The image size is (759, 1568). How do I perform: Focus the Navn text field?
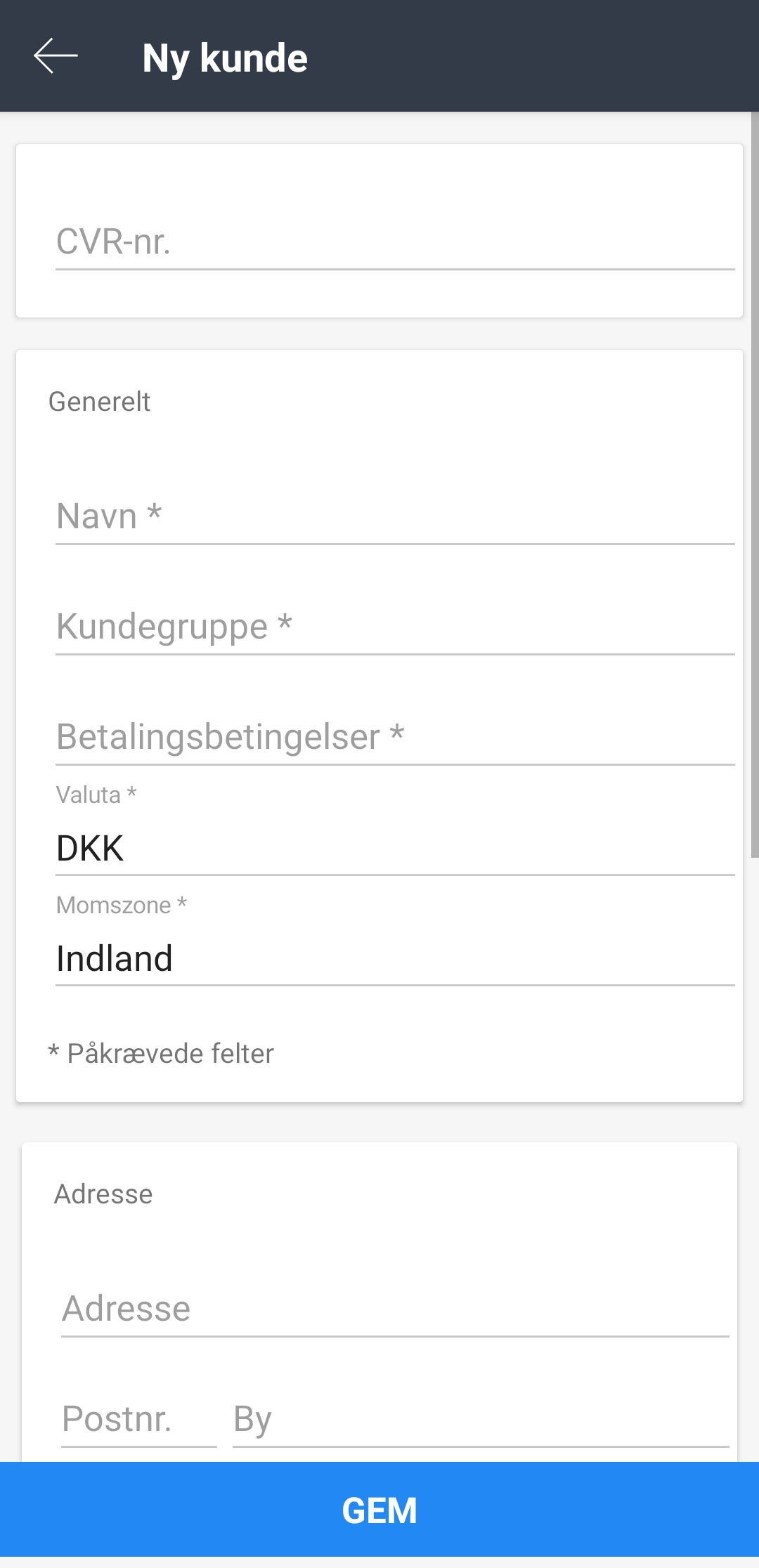click(394, 517)
